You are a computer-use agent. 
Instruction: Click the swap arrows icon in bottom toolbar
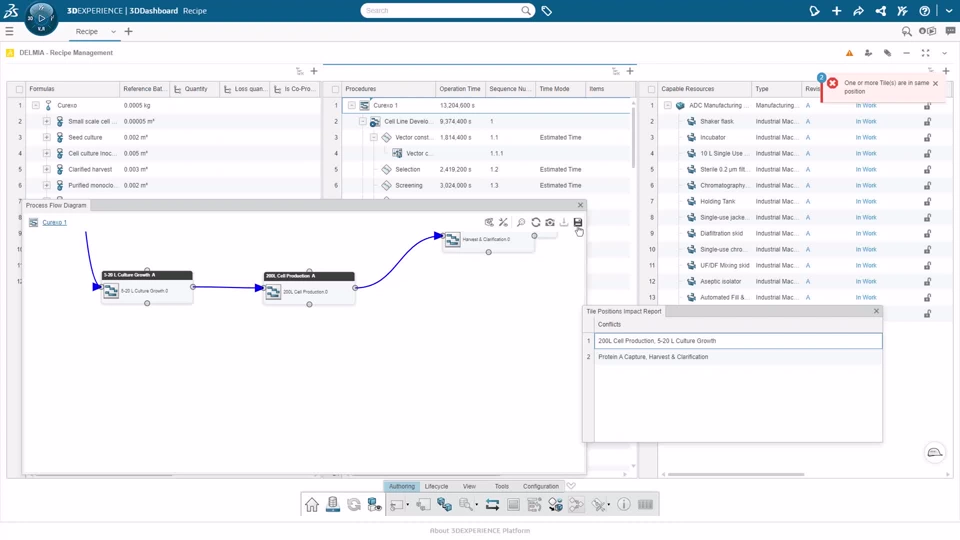tap(492, 504)
